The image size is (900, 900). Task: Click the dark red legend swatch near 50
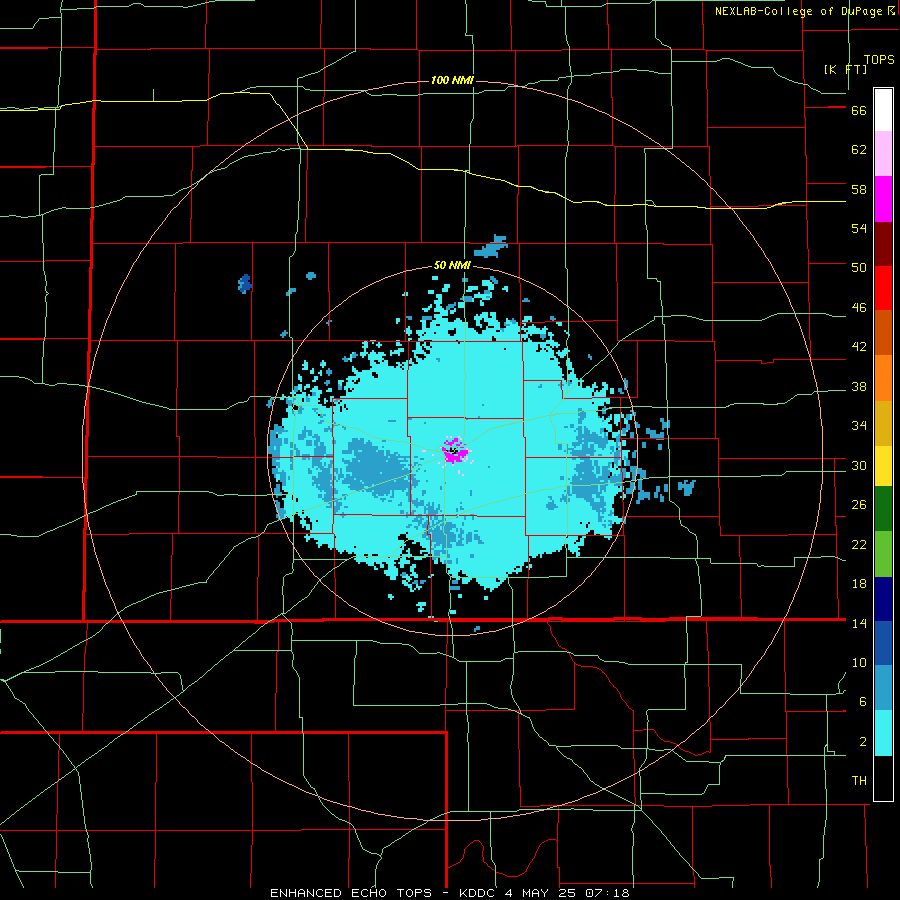(x=883, y=243)
